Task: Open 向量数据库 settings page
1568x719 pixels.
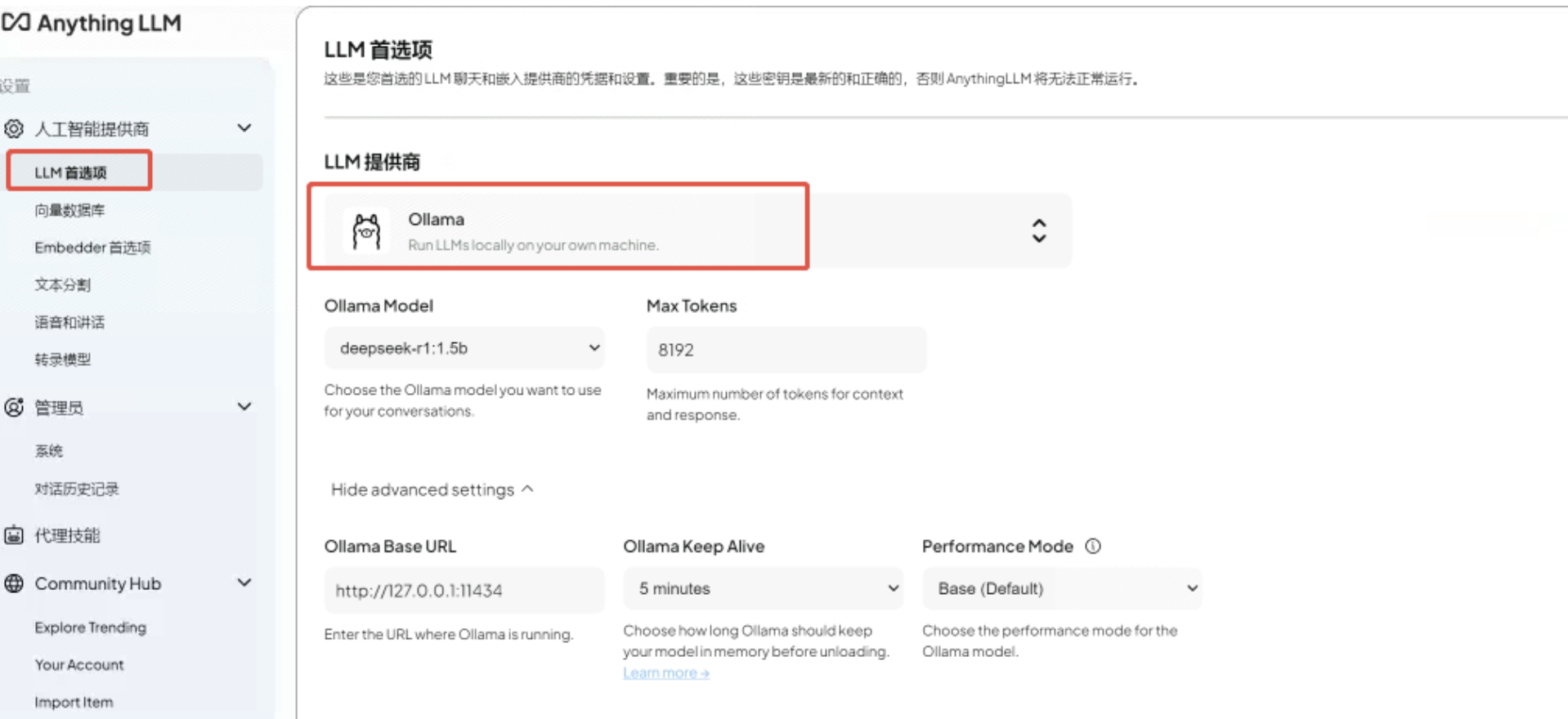Action: point(69,210)
